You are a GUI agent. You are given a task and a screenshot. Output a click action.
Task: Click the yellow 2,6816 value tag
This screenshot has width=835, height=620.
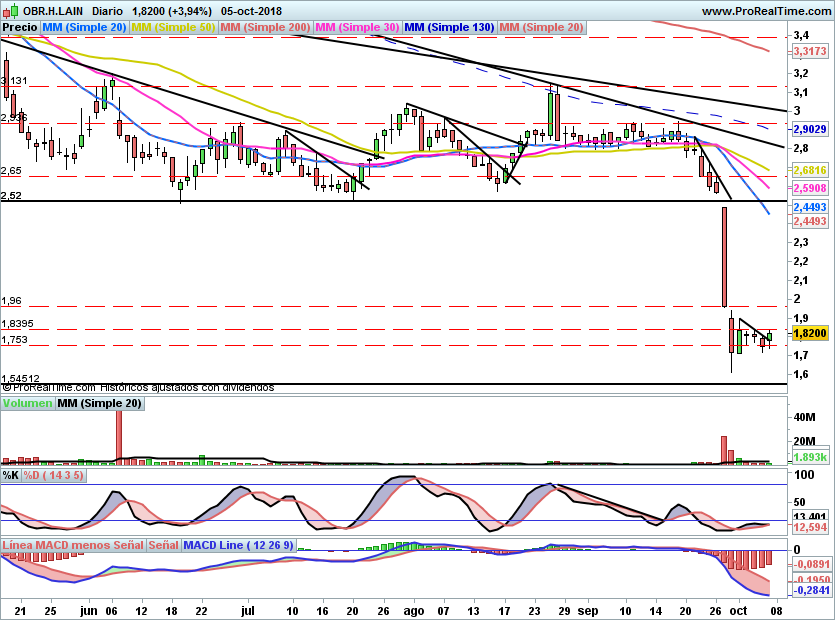click(x=810, y=170)
